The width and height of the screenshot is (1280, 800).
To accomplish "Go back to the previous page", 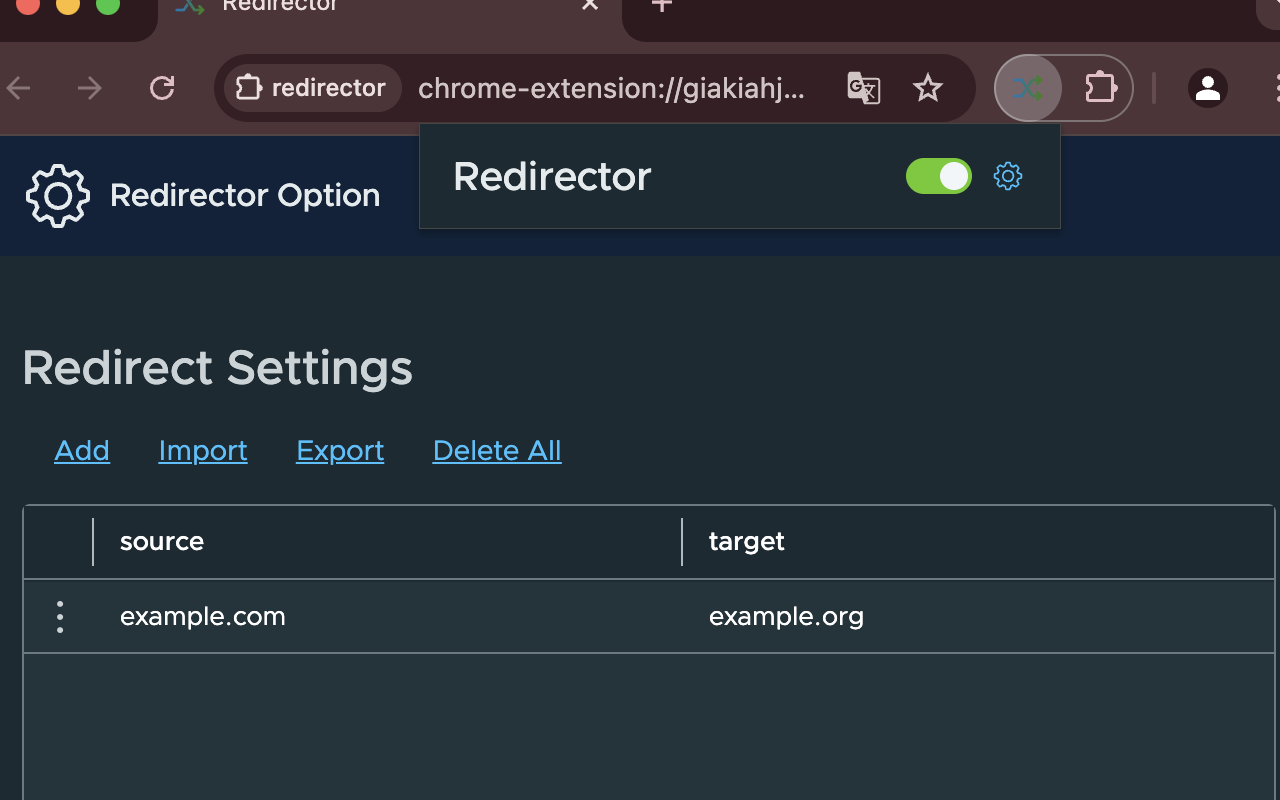I will tap(19, 88).
